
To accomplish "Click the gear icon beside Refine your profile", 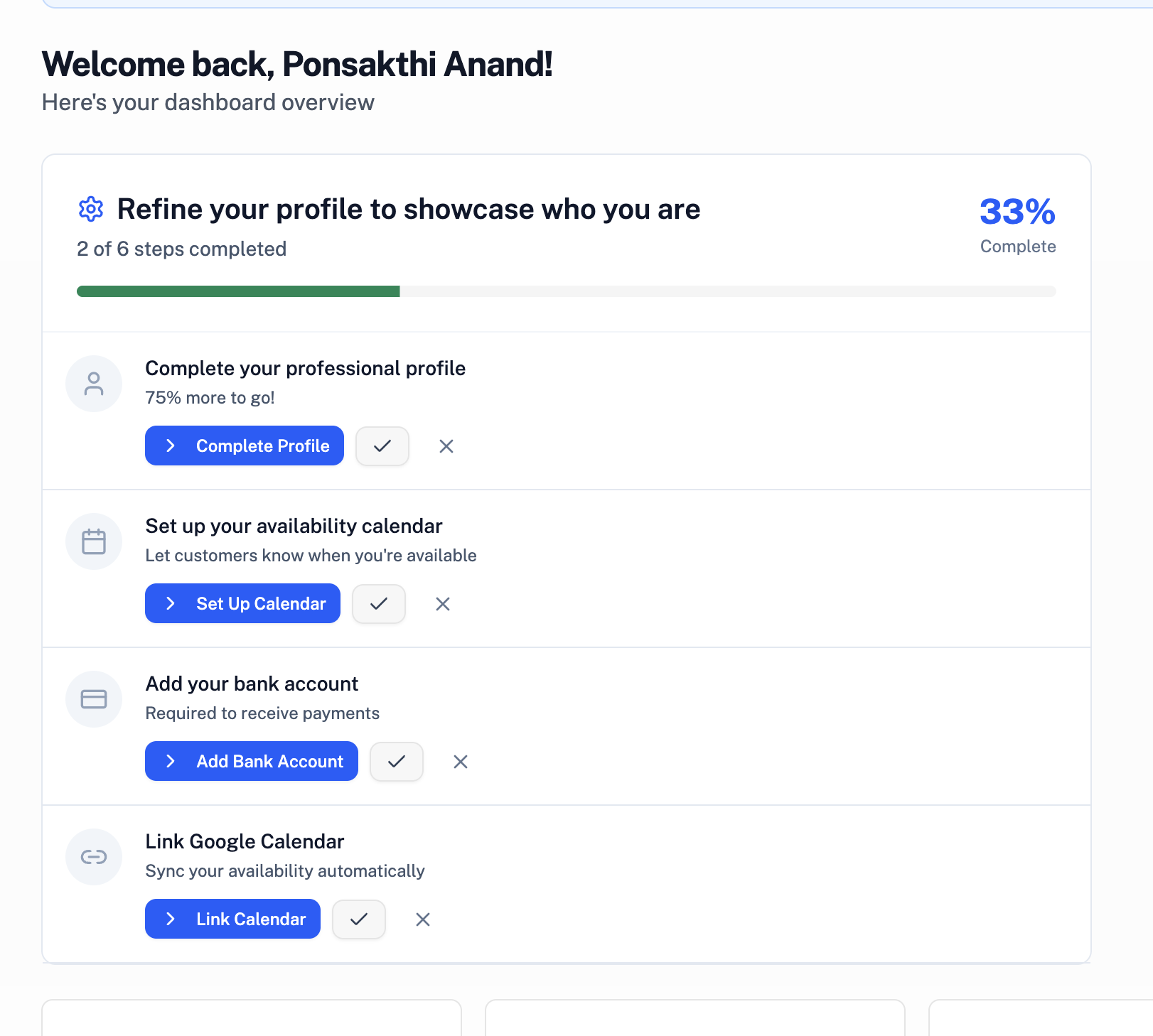I will (91, 209).
